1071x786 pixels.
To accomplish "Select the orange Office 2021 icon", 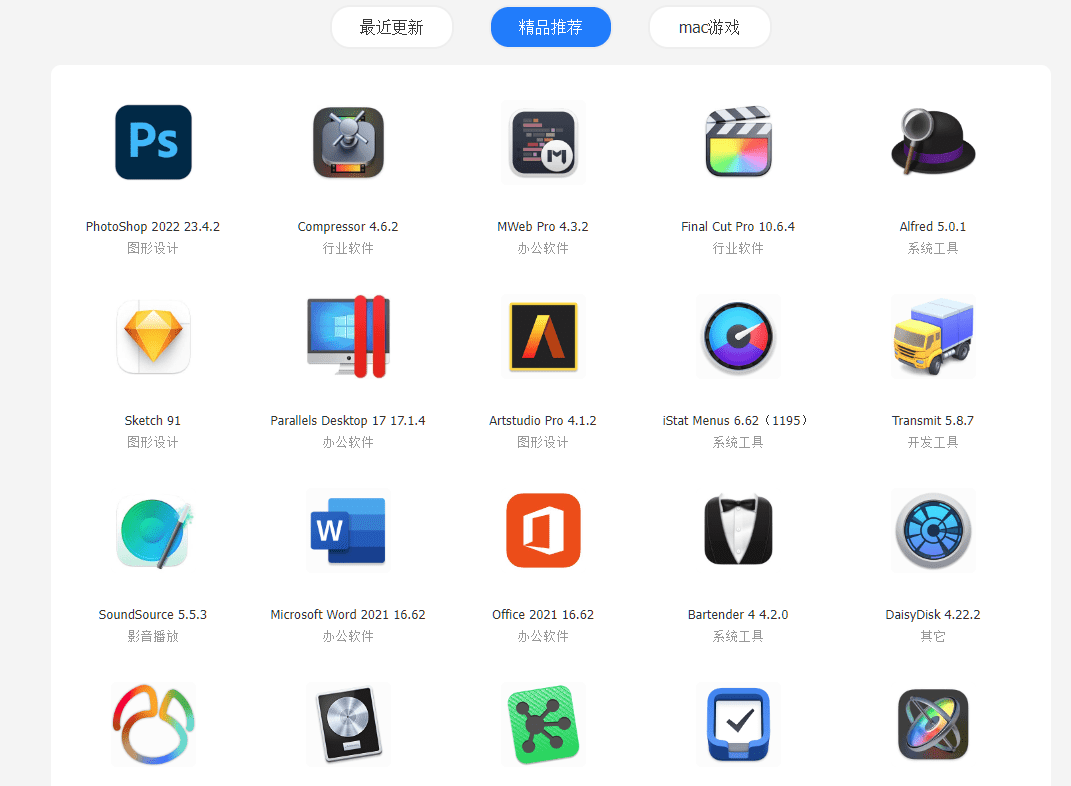I will click(543, 531).
